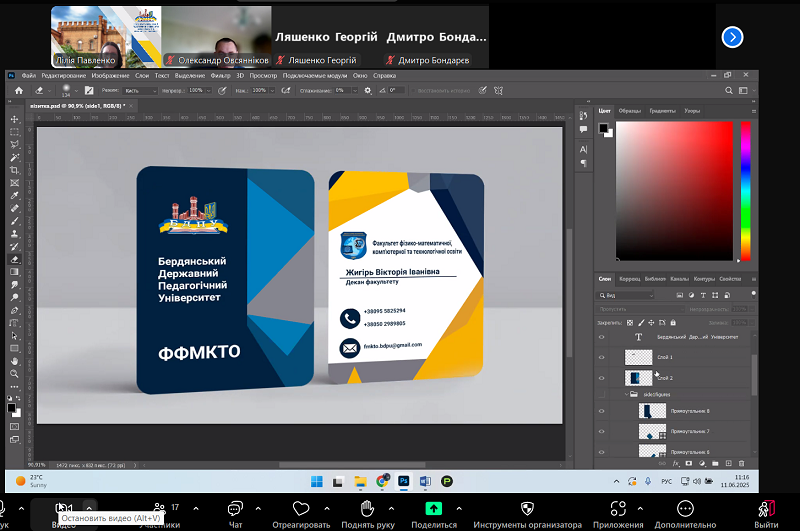This screenshot has height=531, width=800.
Task: Open smoothing options gear icon
Action: pos(367,90)
